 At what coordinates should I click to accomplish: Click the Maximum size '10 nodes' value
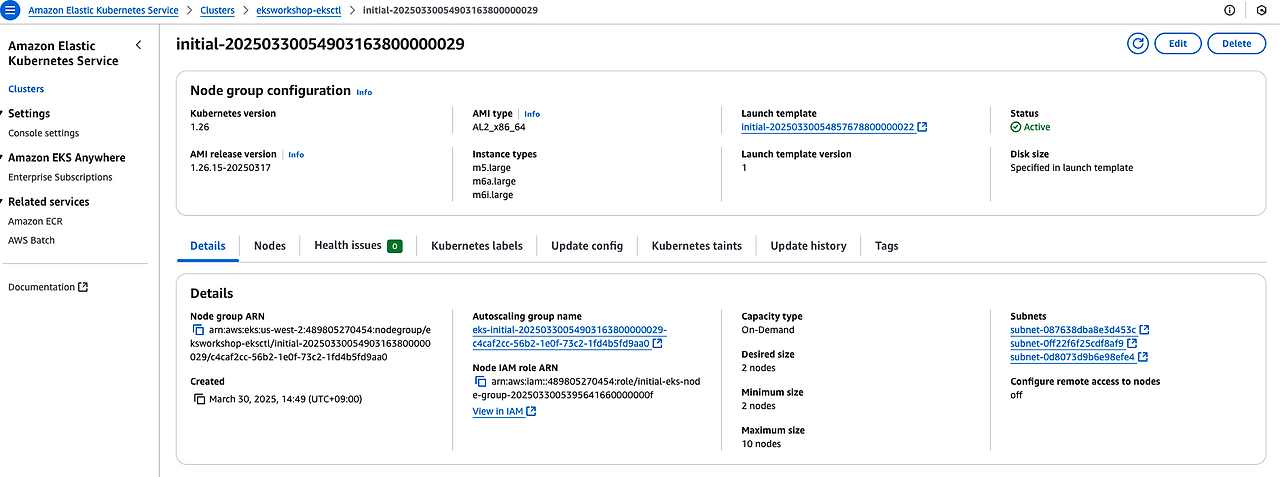tap(761, 444)
